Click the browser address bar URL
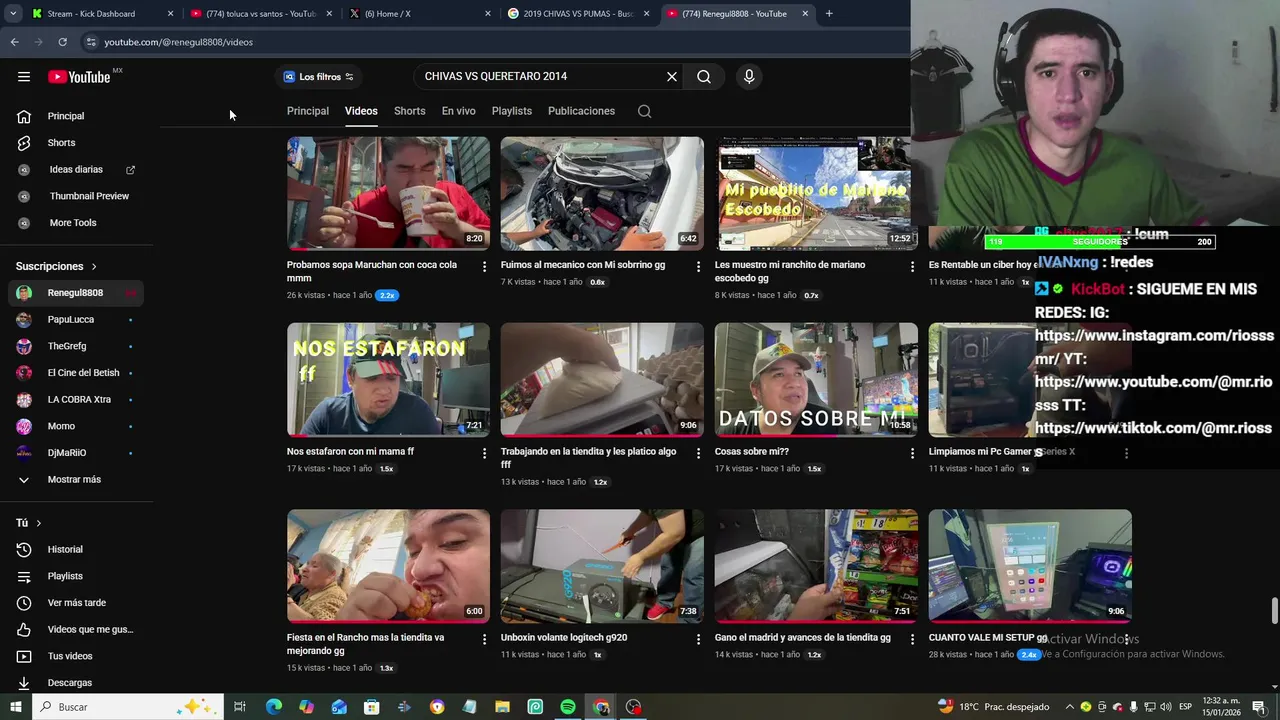The width and height of the screenshot is (1280, 720). click(x=179, y=42)
